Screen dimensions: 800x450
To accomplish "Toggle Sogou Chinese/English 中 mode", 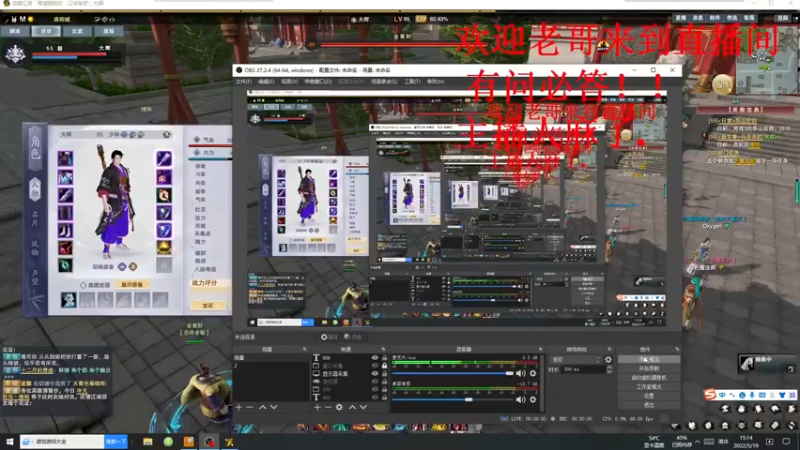I will [722, 395].
